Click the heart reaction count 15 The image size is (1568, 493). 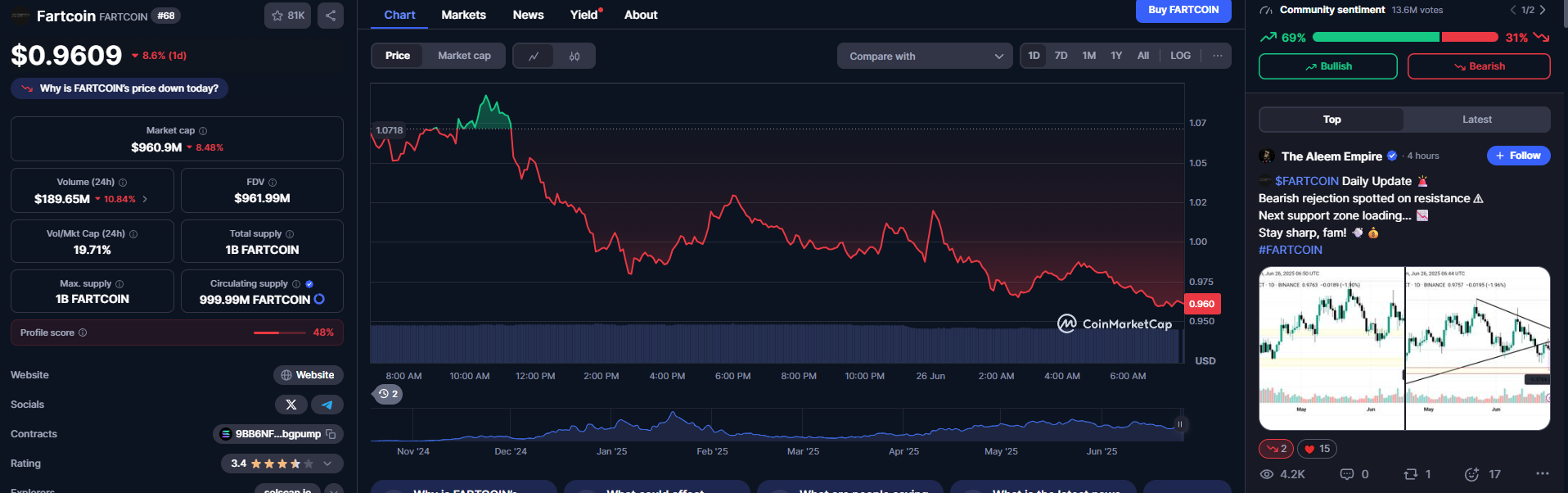tap(1317, 449)
